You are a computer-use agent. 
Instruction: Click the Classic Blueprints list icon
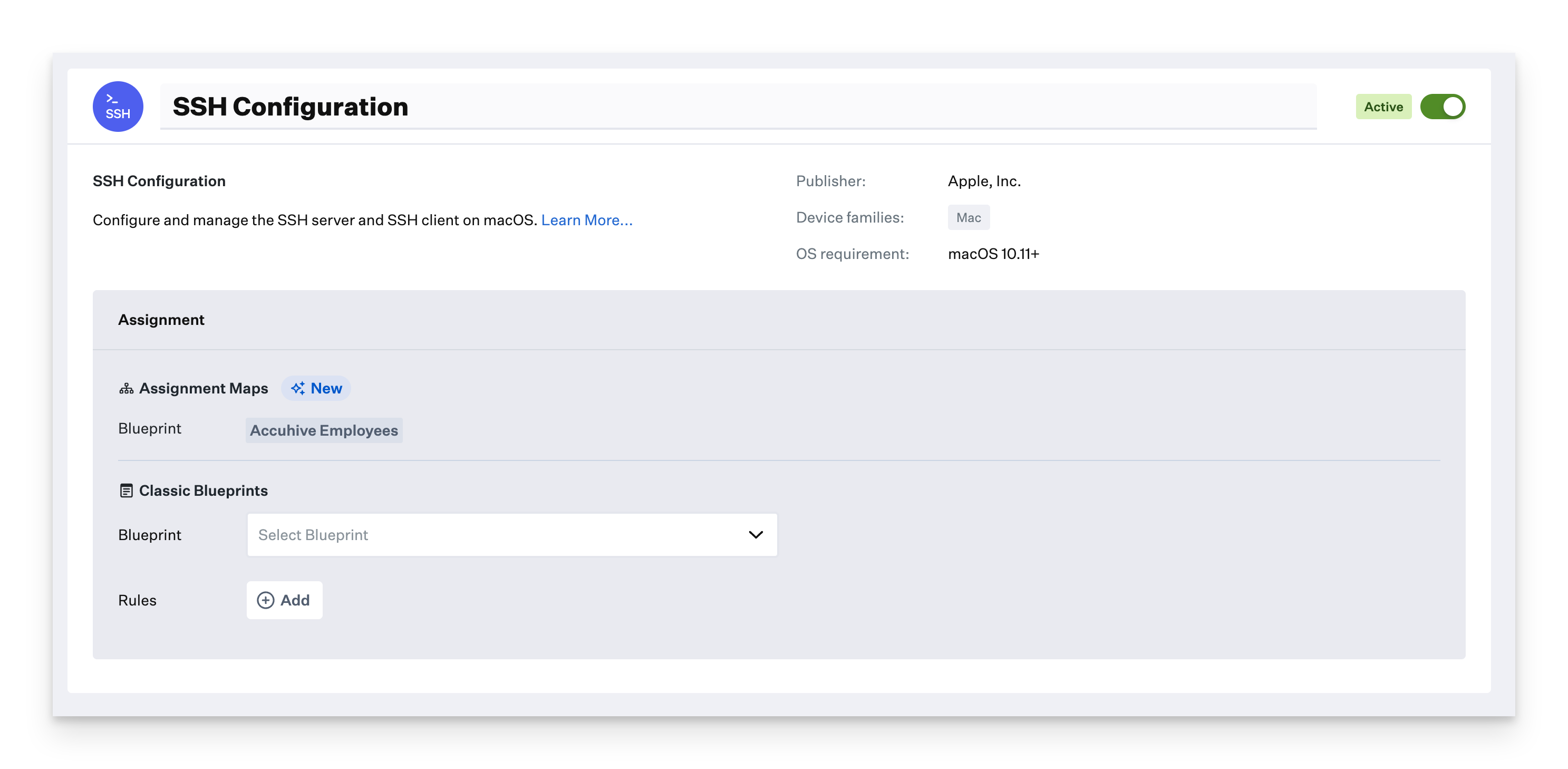click(126, 491)
